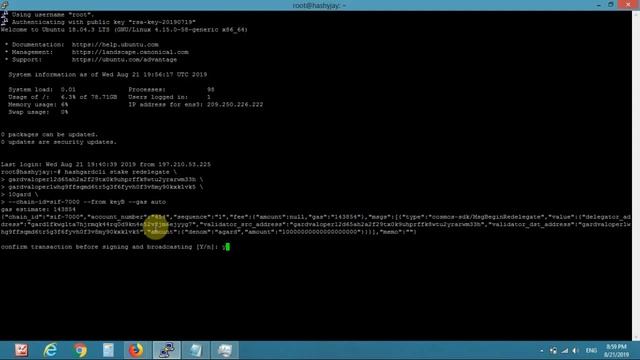Click the '10gard \' argument line
640x360 pixels.
tap(20, 194)
